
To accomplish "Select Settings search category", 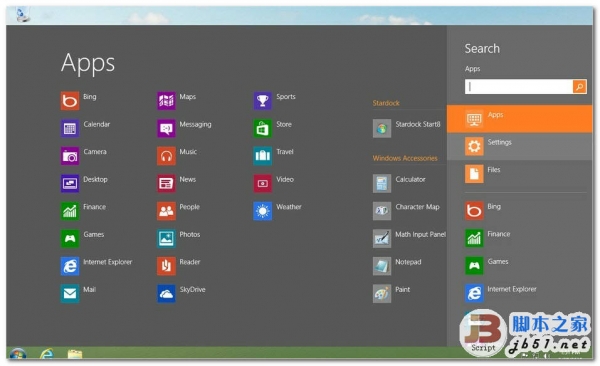I will tap(520, 146).
